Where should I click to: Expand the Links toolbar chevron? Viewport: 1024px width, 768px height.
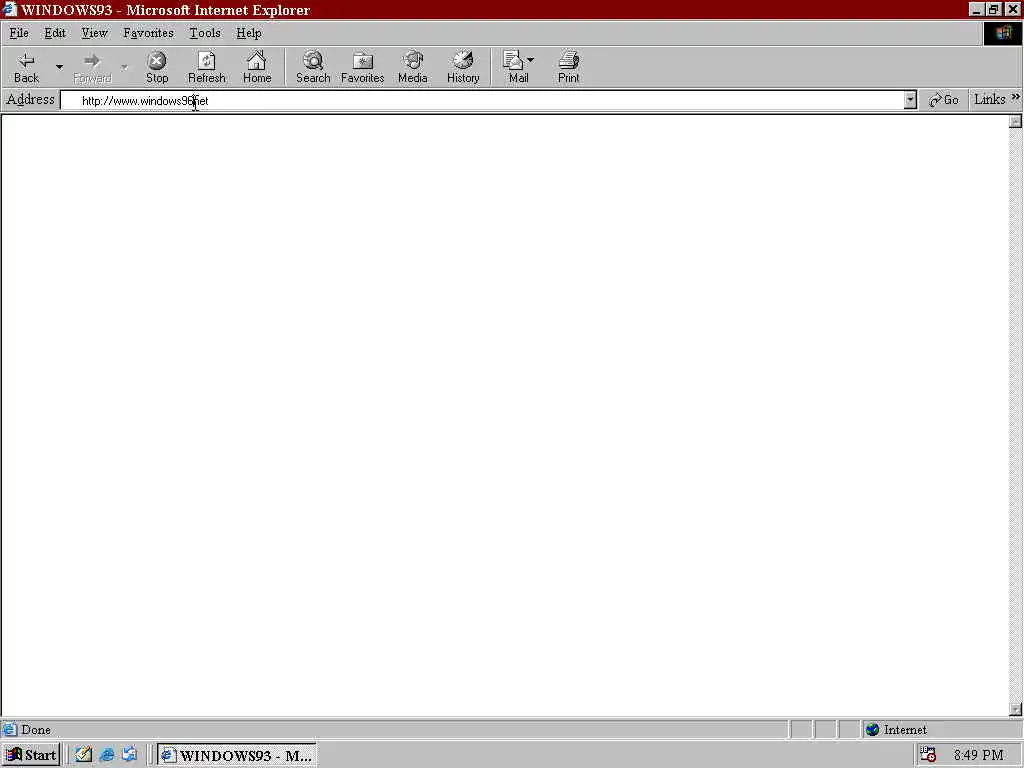(1015, 98)
